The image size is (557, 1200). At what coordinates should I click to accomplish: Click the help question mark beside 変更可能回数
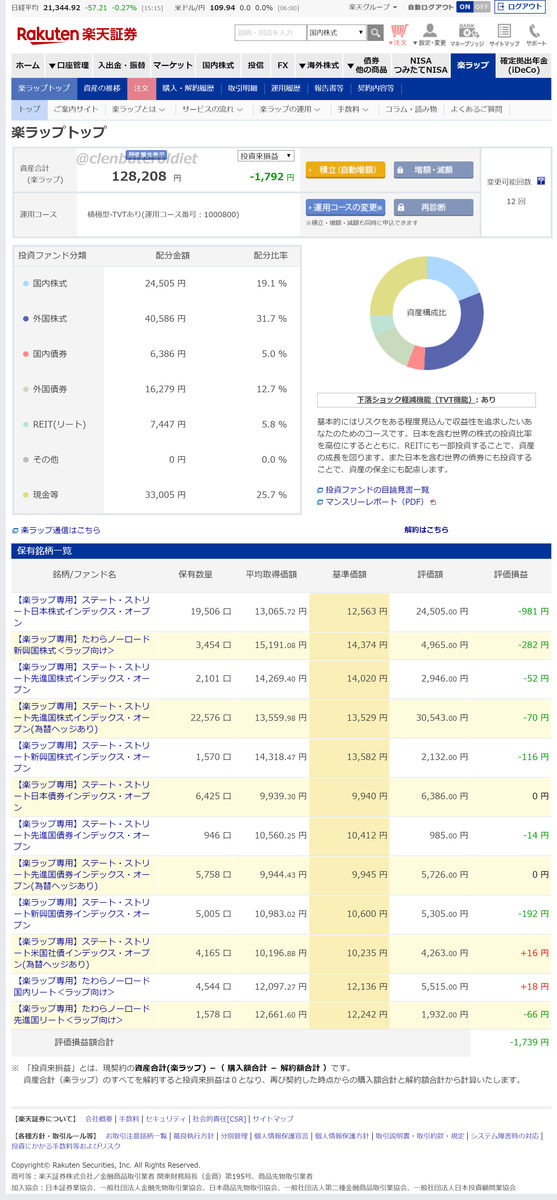pyautogui.click(x=541, y=181)
